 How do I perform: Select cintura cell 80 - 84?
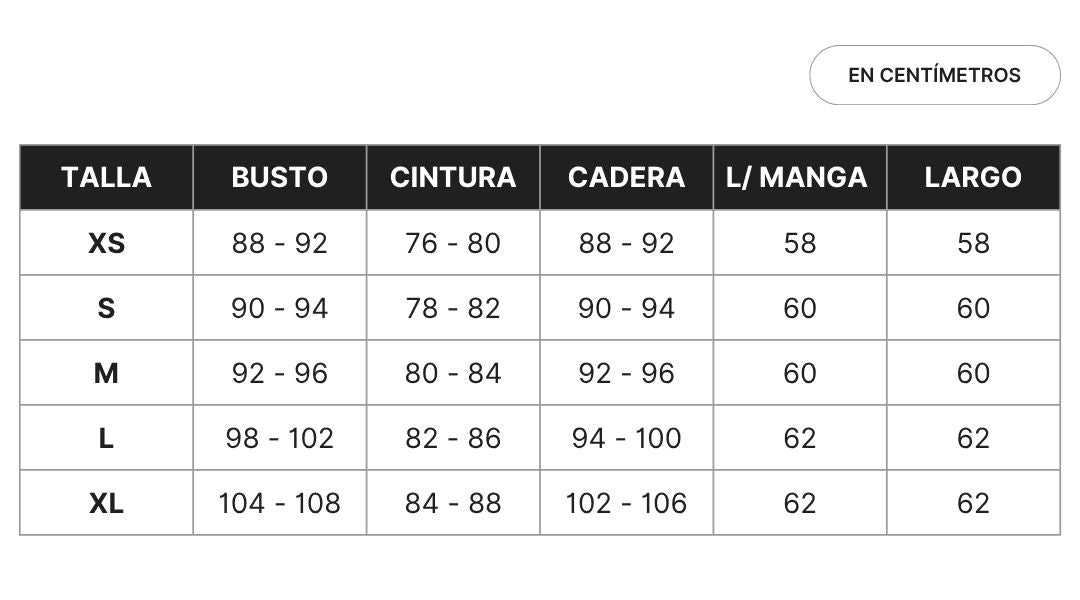(453, 373)
